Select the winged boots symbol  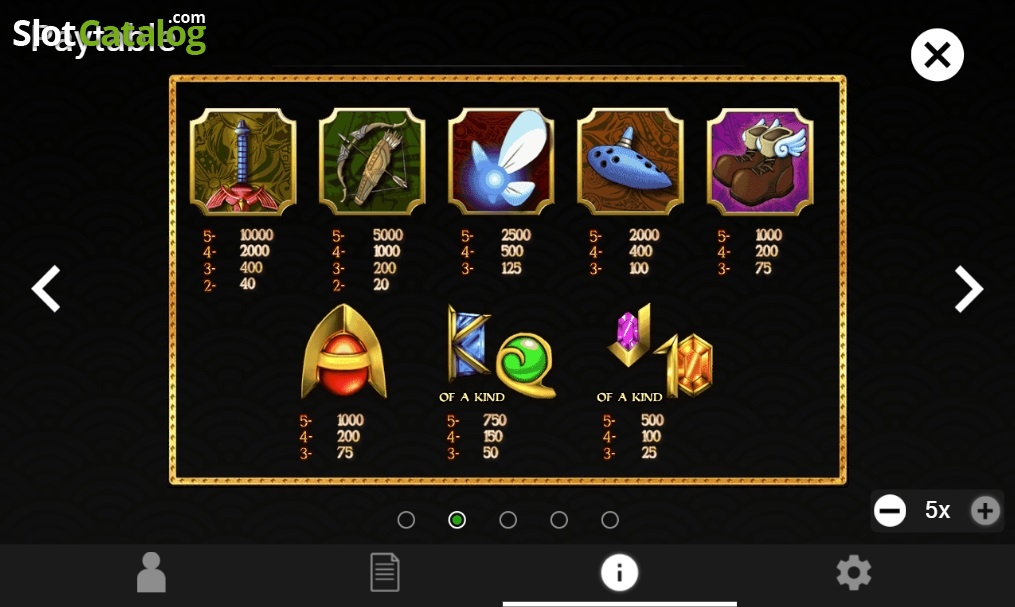coord(760,162)
